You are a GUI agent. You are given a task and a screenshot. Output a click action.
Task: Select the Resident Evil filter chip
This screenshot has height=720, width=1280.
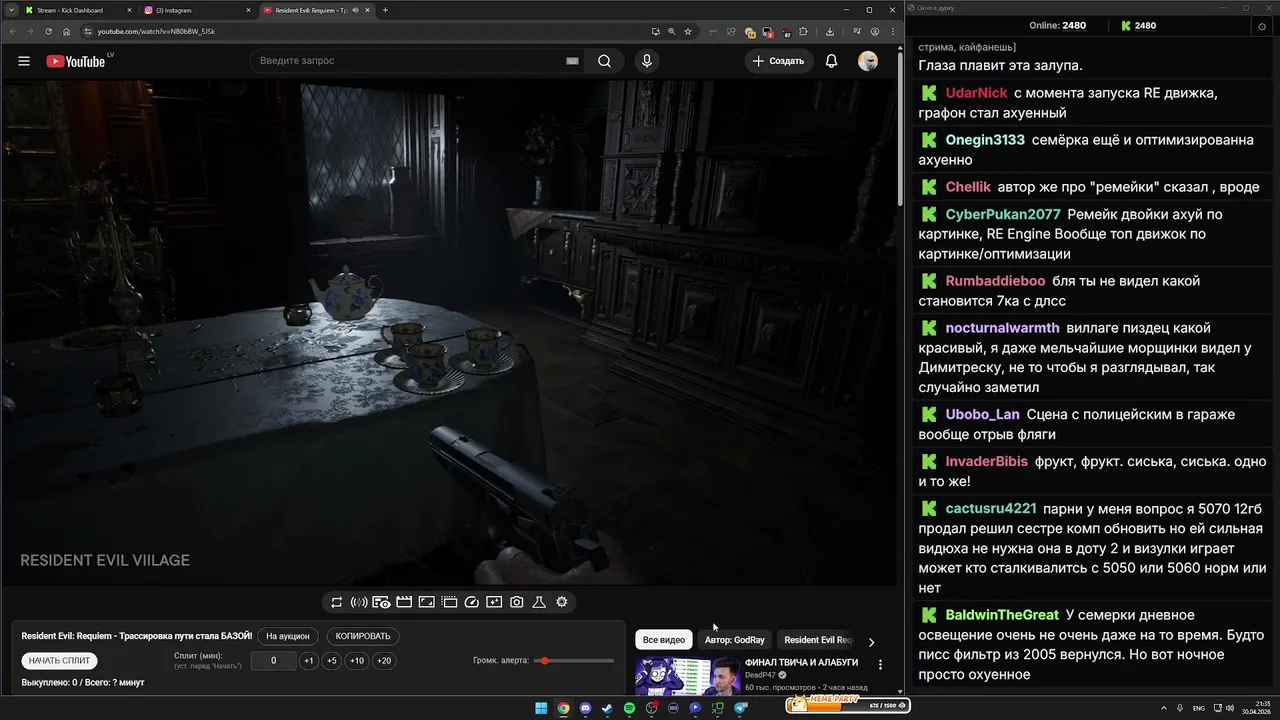coord(818,640)
